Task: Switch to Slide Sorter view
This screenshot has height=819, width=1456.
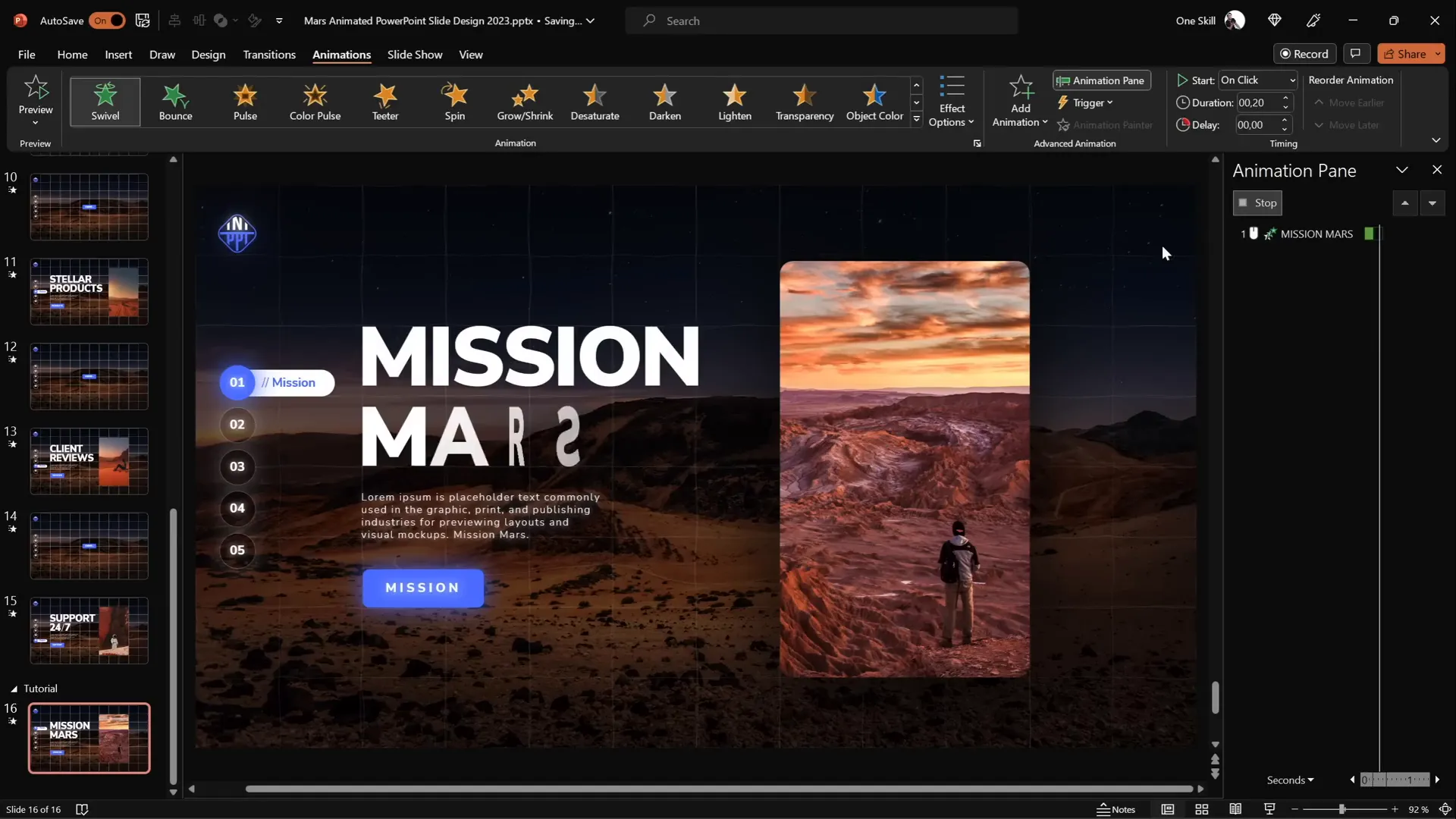Action: point(1201,809)
